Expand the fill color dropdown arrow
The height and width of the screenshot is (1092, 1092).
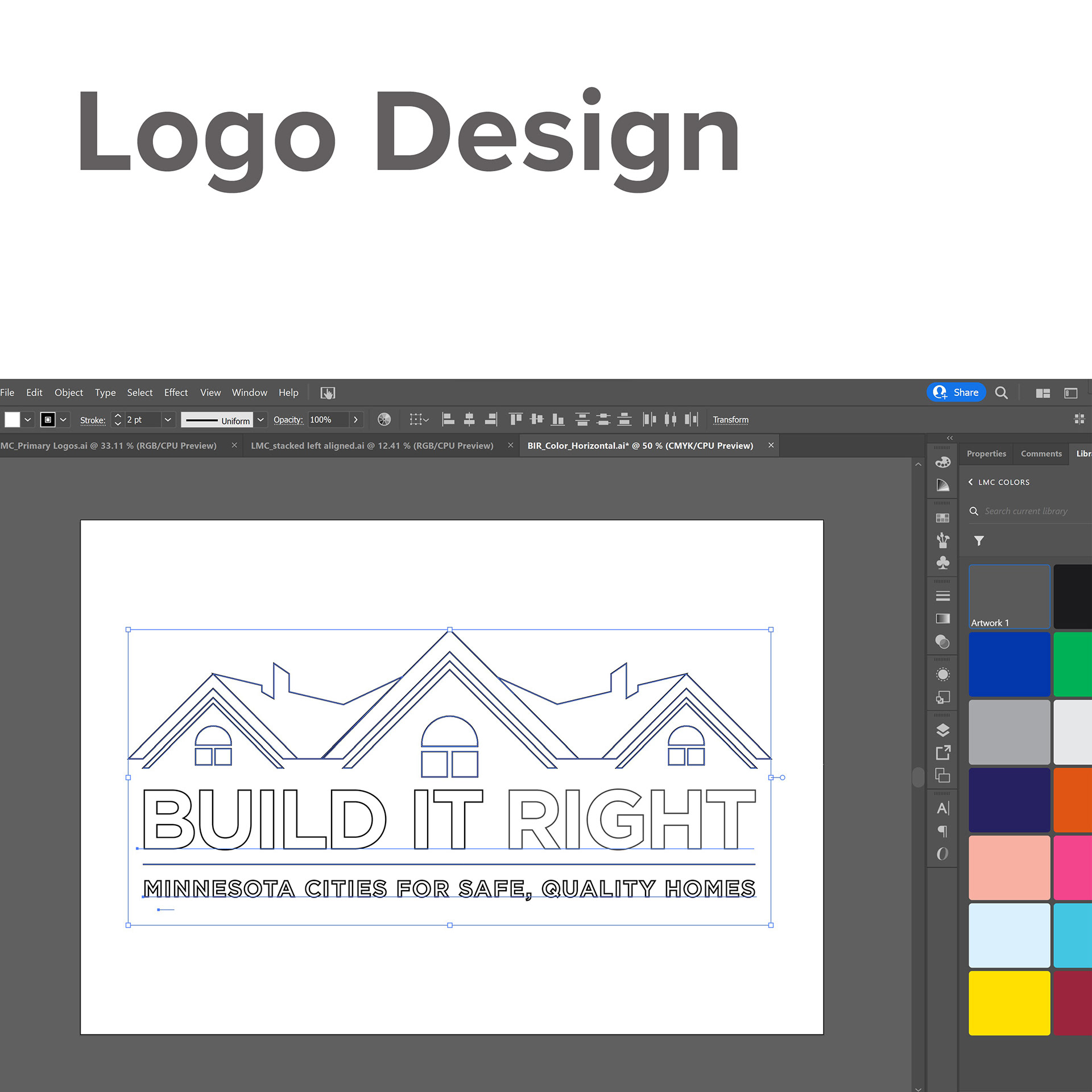(x=27, y=420)
